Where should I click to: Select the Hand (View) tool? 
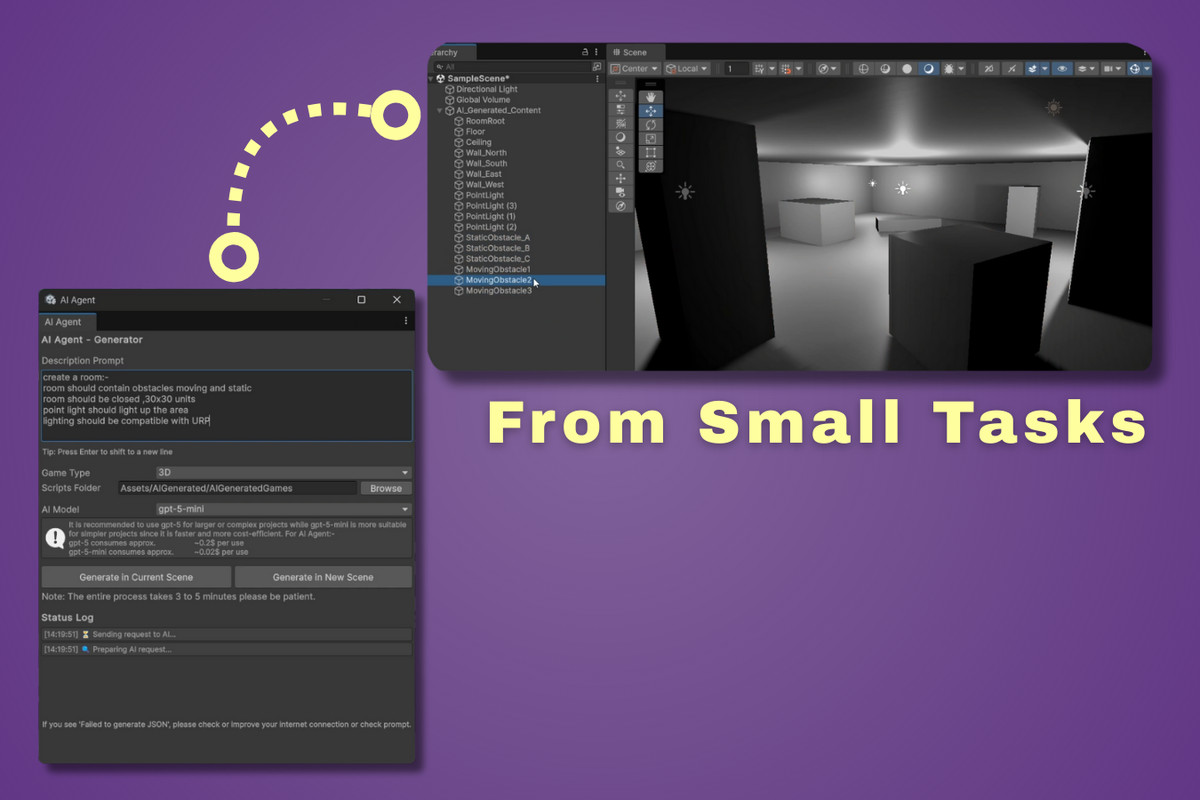651,97
